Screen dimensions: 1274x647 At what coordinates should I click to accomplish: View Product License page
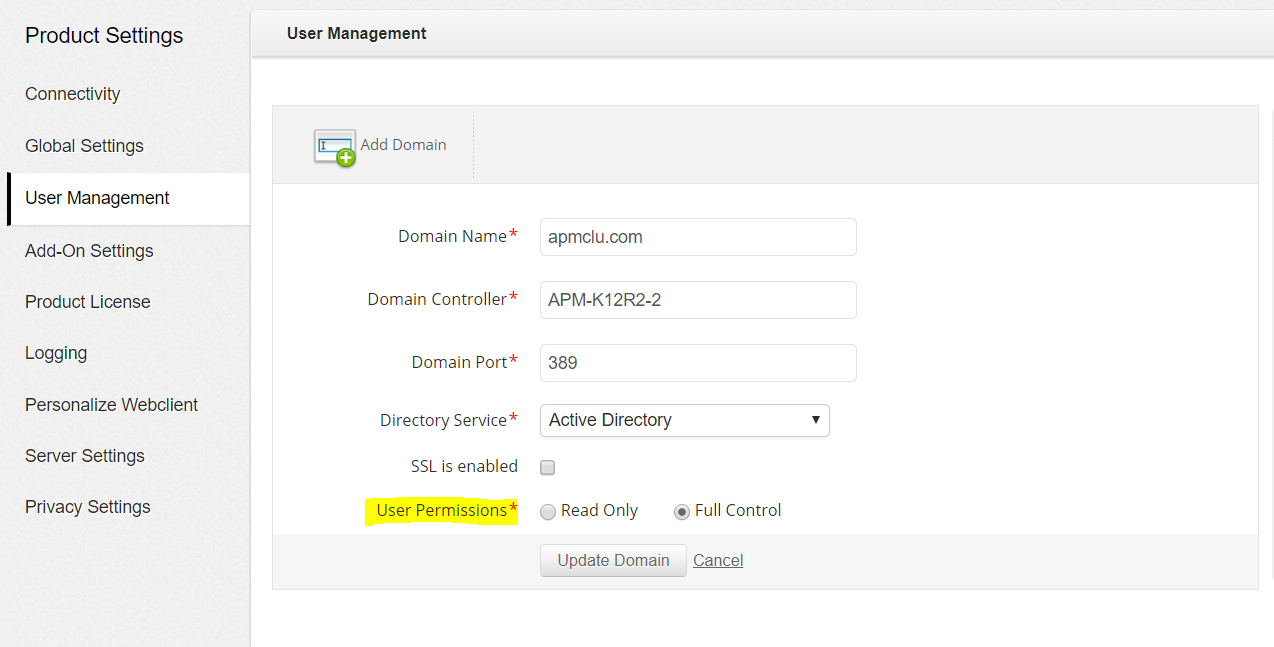pos(87,302)
